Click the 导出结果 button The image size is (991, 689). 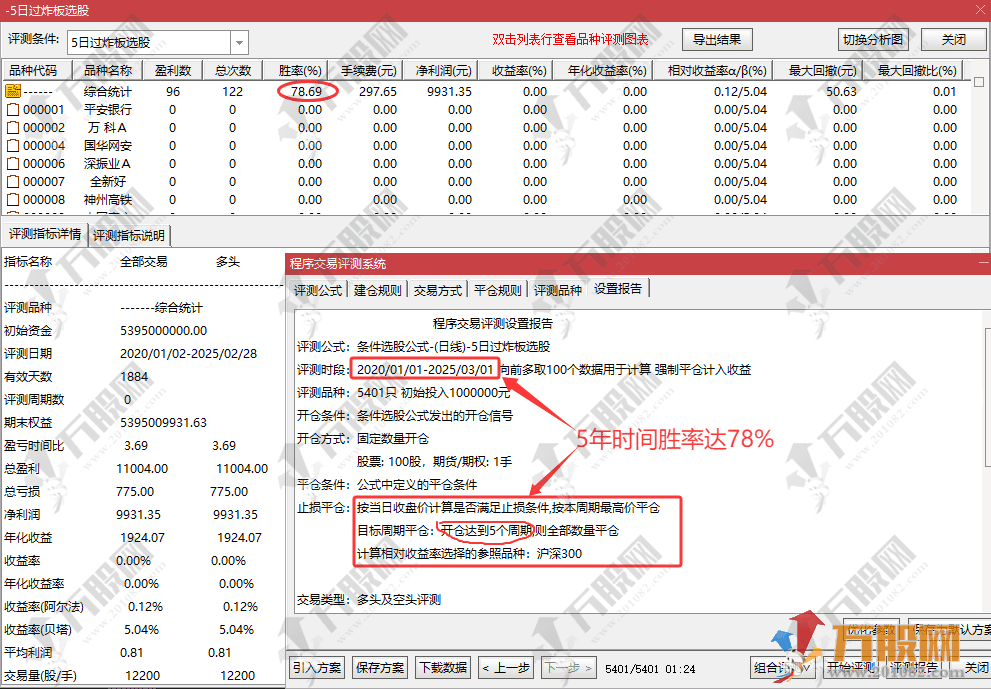(x=717, y=40)
